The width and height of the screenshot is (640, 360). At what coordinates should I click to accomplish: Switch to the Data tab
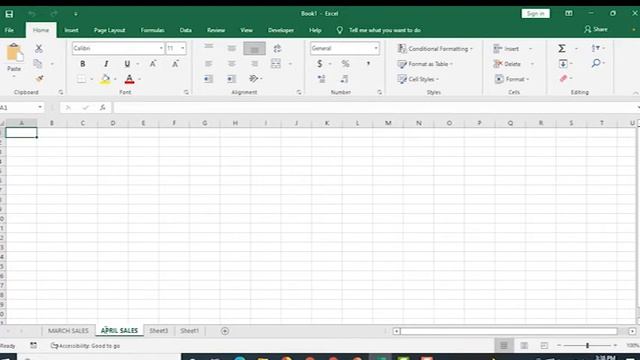pyautogui.click(x=185, y=30)
